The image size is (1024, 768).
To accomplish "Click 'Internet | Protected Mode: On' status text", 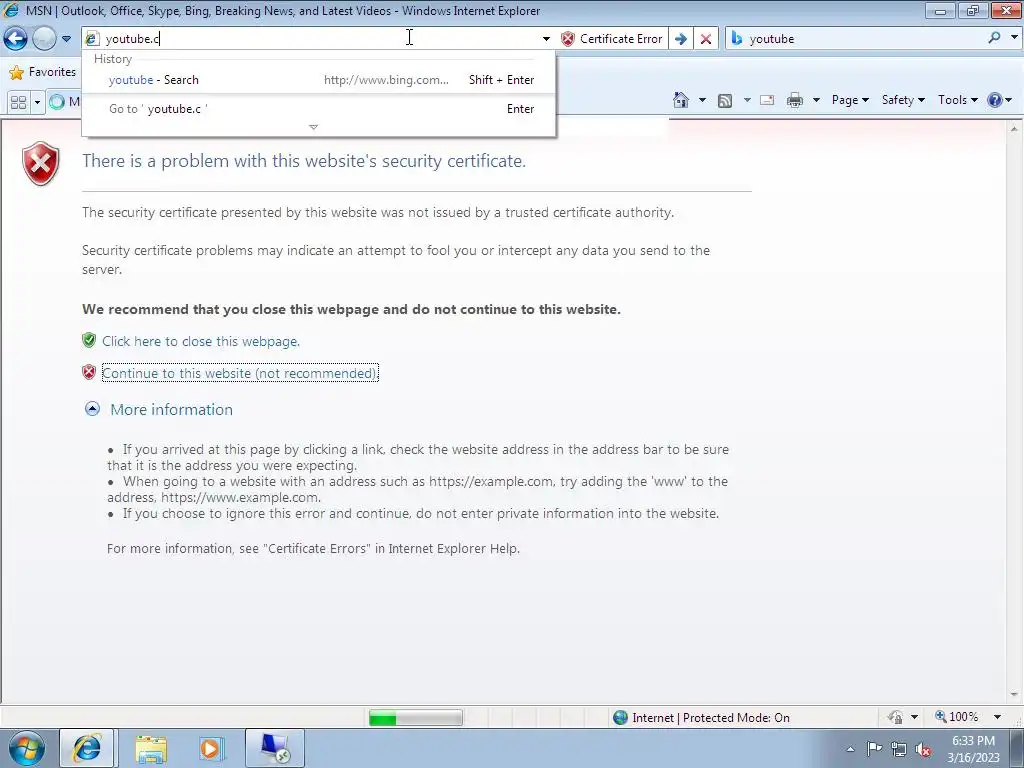I will pyautogui.click(x=711, y=718).
